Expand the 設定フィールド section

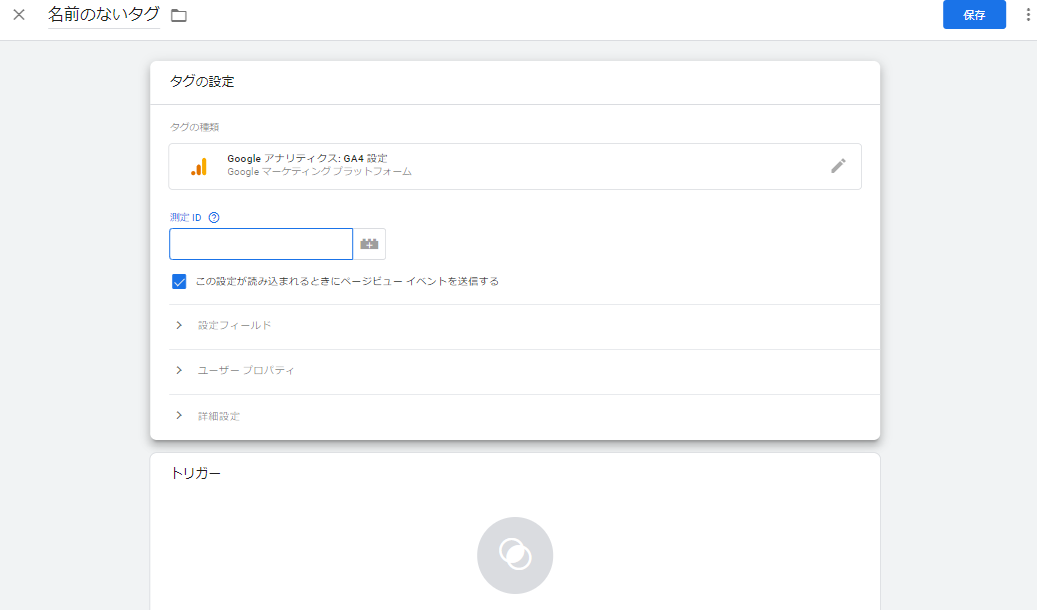pyautogui.click(x=524, y=326)
